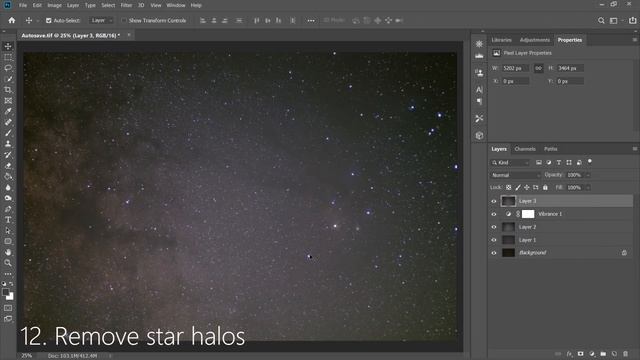This screenshot has width=640, height=360.
Task: Switch to the Libraries tab
Action: (x=501, y=40)
